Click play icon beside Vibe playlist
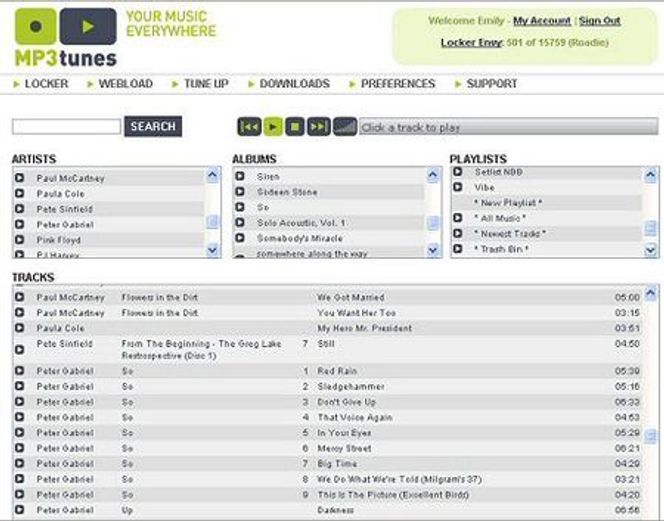This screenshot has height=521, width=664. coord(458,187)
